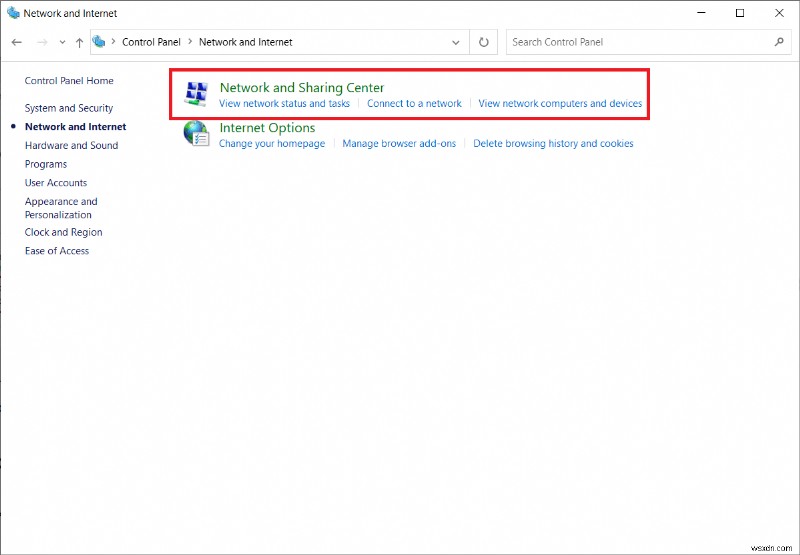
Task: Click Delete browsing history and cookies
Action: tap(554, 144)
